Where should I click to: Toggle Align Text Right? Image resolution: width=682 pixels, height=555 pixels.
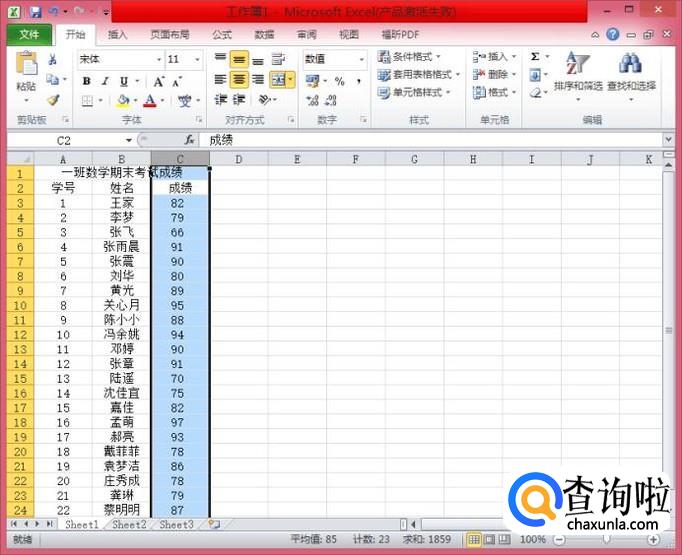tap(258, 80)
